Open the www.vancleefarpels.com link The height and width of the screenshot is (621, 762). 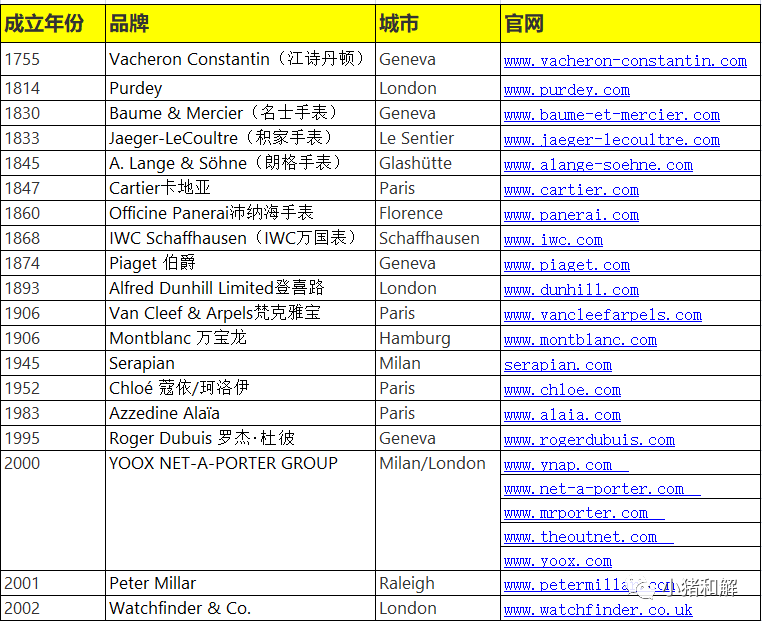(603, 315)
